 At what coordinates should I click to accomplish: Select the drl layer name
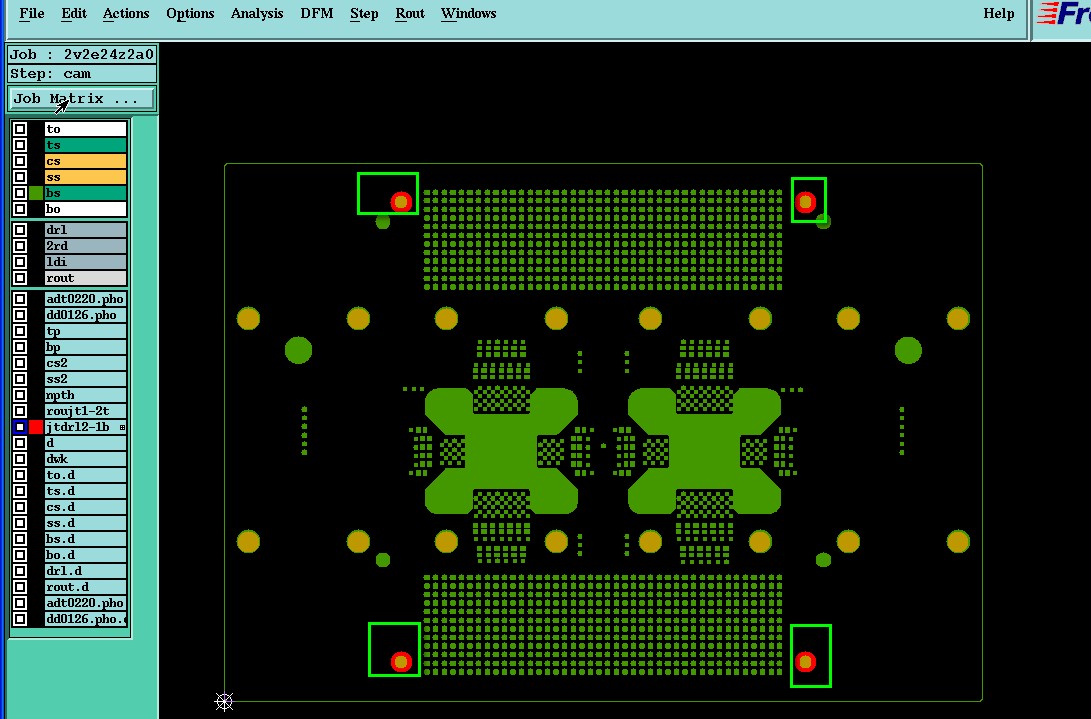coord(86,230)
